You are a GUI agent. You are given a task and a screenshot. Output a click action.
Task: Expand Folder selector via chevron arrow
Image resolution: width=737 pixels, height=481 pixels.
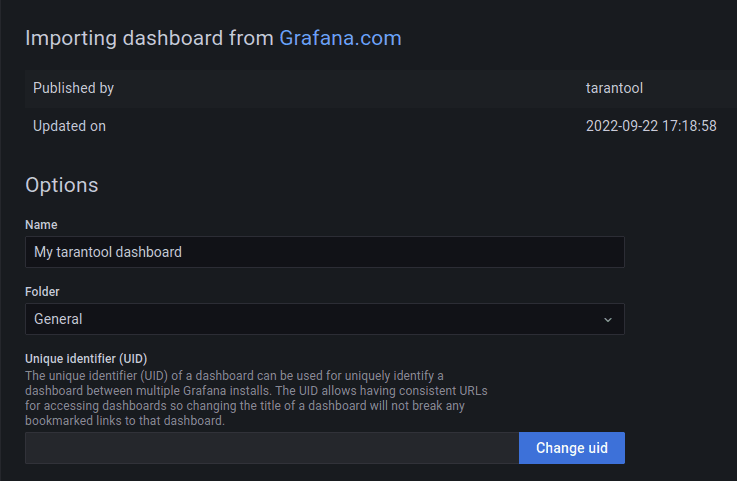pyautogui.click(x=608, y=320)
